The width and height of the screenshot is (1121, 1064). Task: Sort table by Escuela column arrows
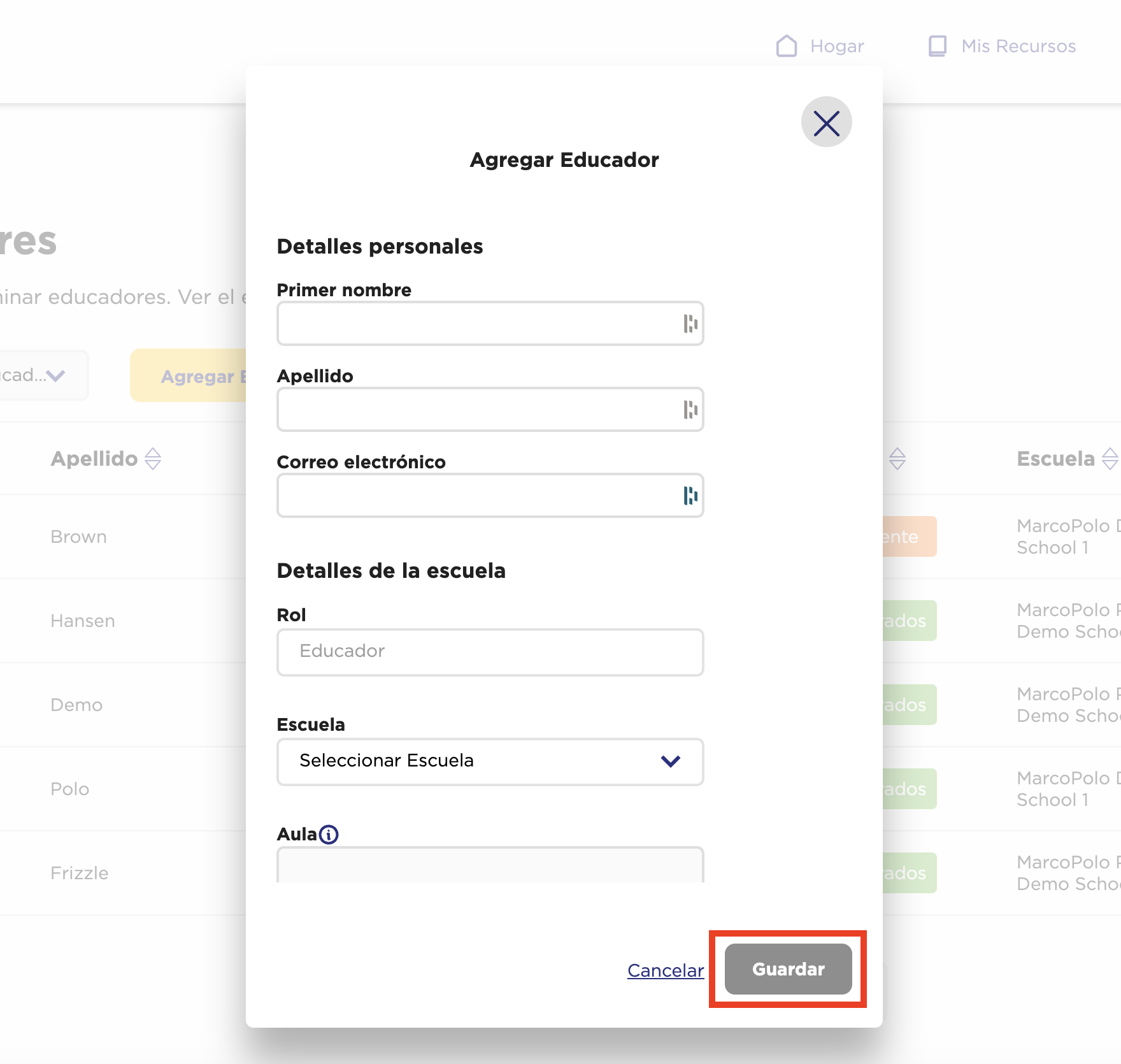tap(1110, 459)
